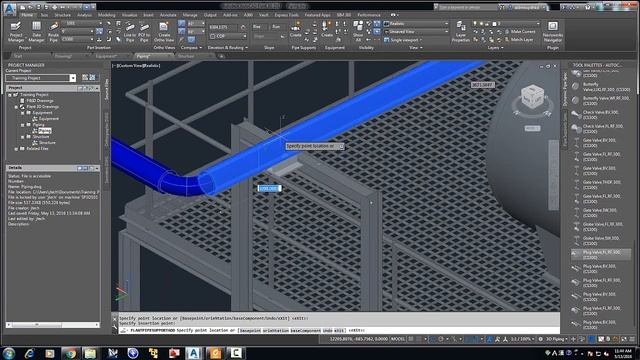Launch the PCF to Pipe tool
This screenshot has width=640, height=360.
tap(144, 32)
